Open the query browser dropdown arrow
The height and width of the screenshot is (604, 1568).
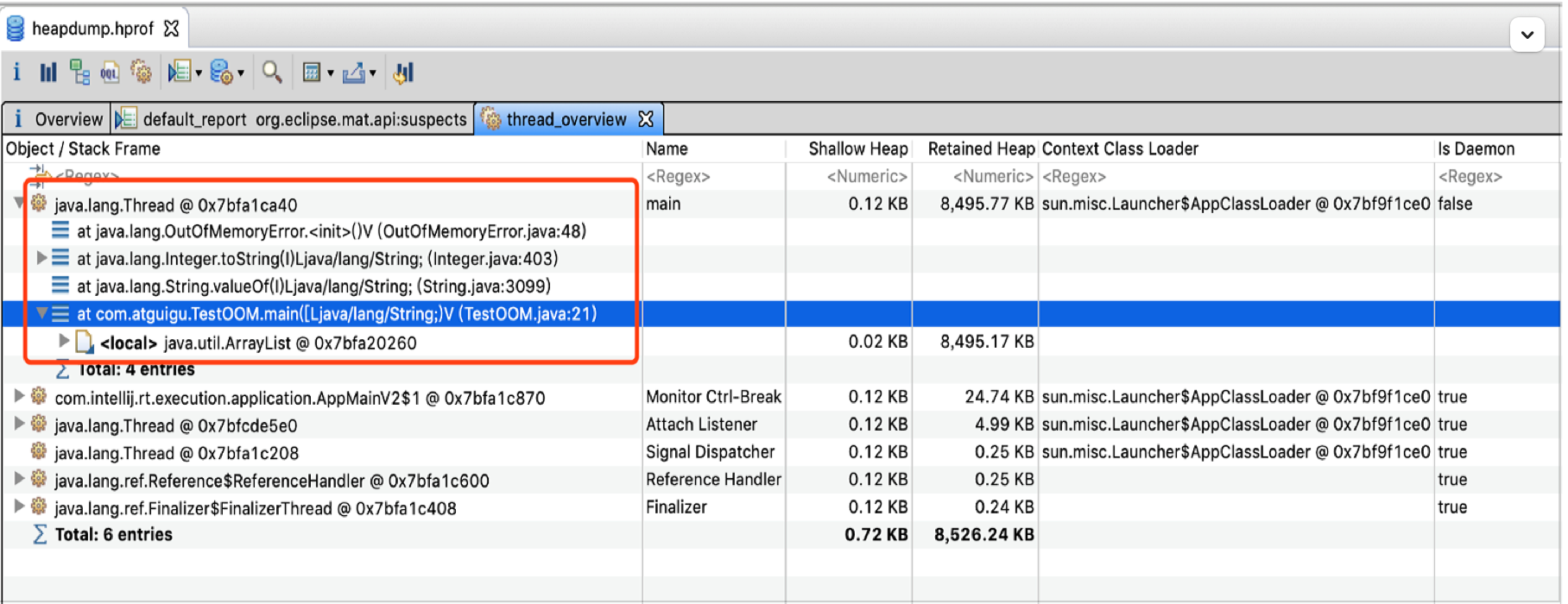(x=241, y=73)
